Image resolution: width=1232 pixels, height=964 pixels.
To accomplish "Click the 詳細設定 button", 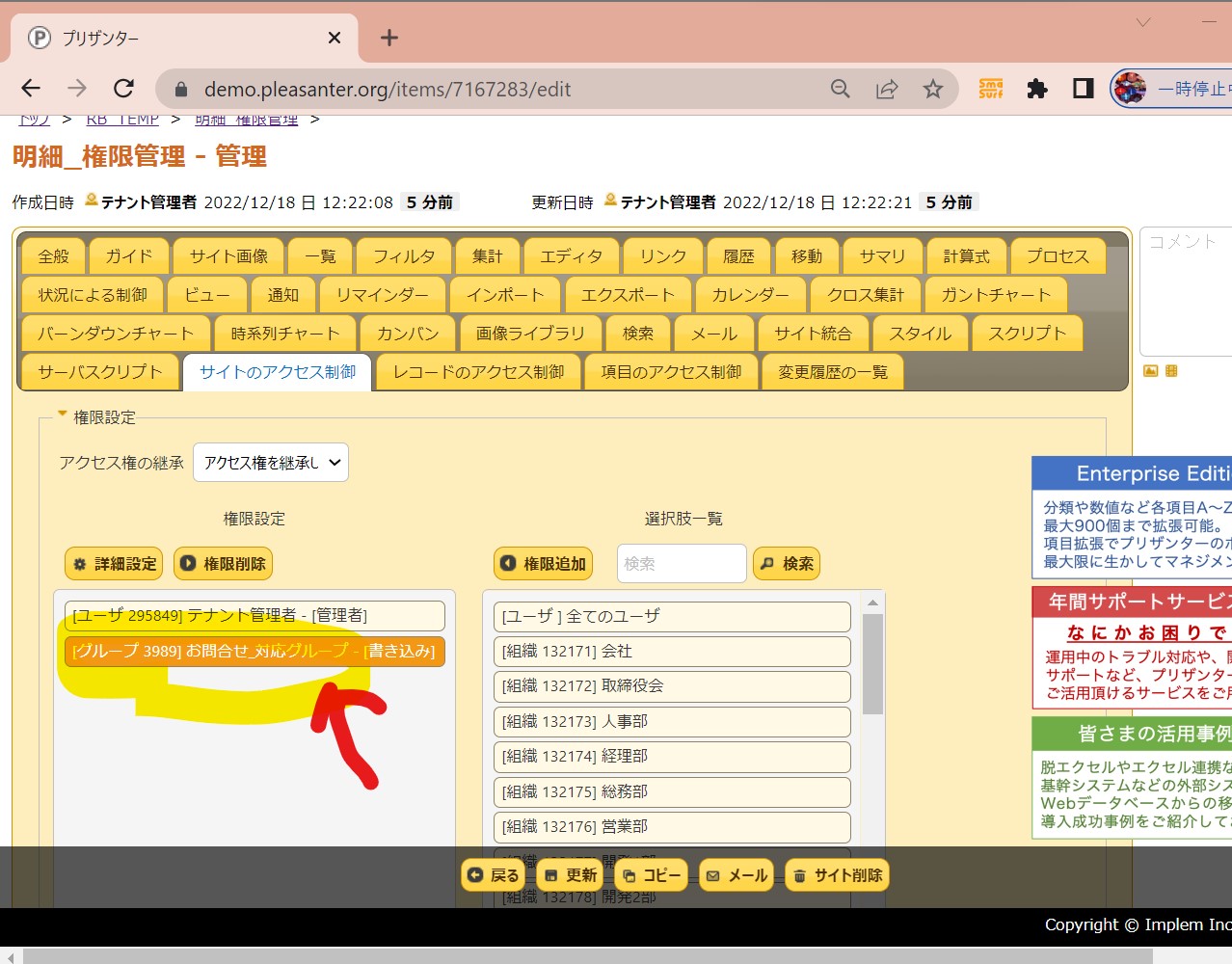I will (x=114, y=564).
